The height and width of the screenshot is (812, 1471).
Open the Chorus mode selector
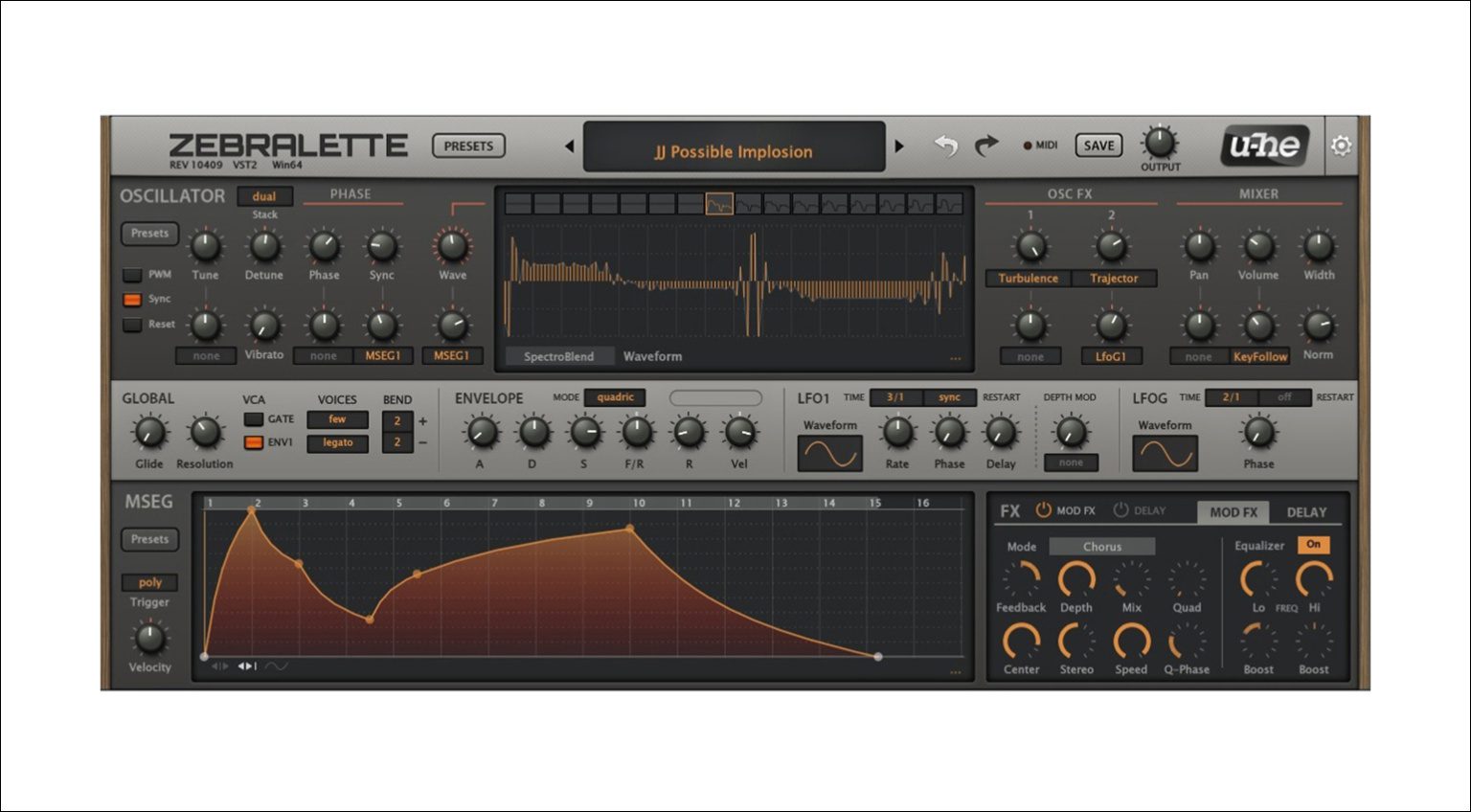coord(1101,546)
